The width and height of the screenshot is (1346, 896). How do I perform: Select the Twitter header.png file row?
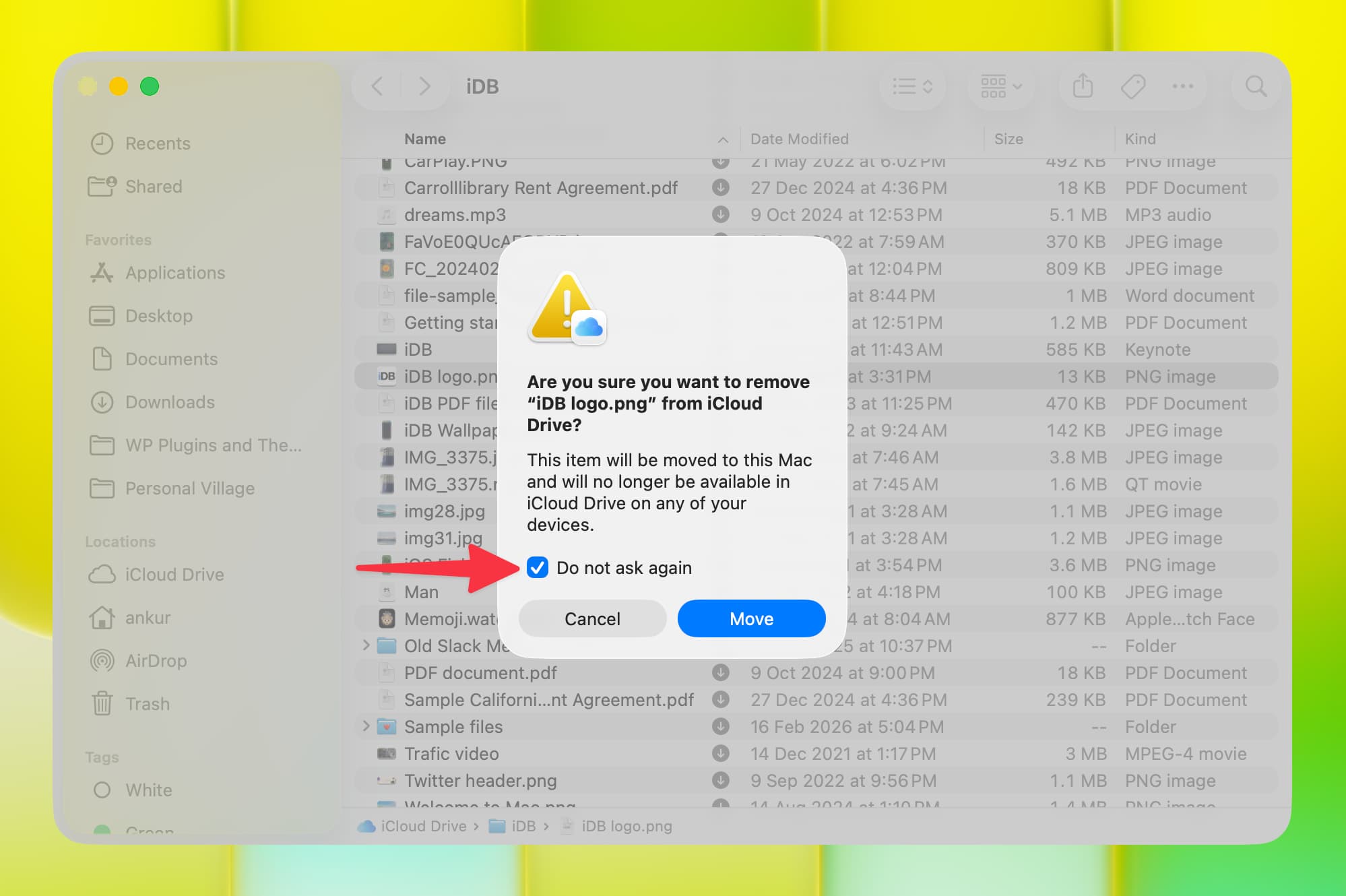pos(480,781)
